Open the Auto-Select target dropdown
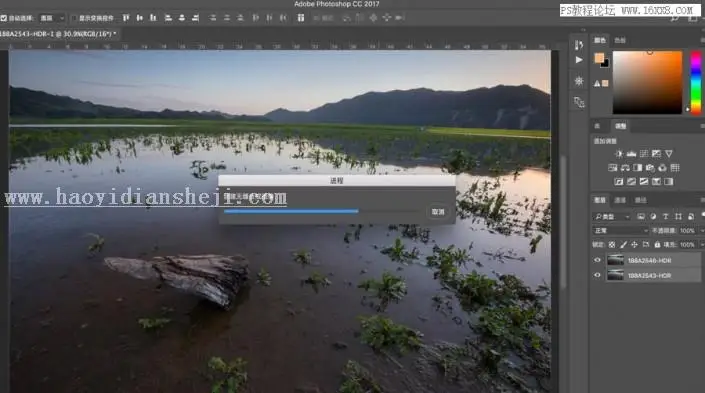Viewport: 705px width, 393px height. coord(52,18)
